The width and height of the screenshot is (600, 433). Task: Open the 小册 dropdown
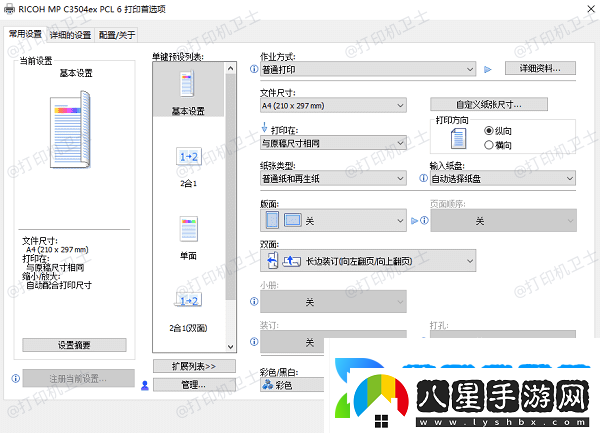(x=333, y=302)
